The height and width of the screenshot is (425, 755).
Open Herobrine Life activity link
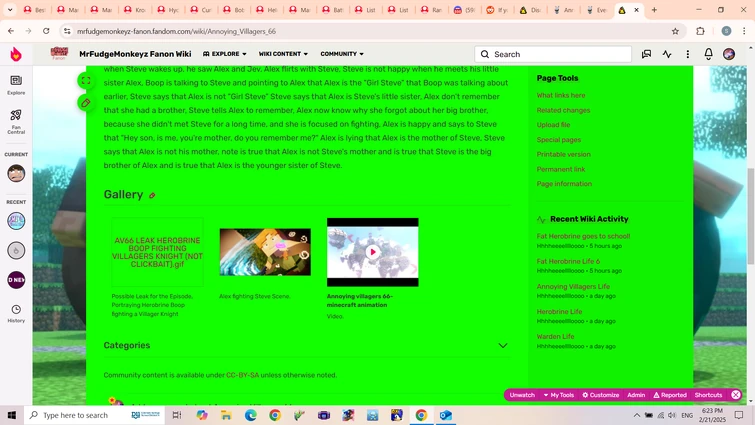(559, 311)
